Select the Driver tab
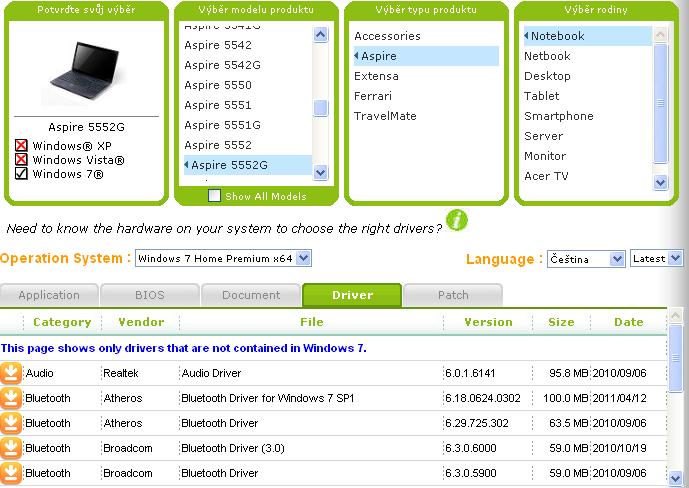Image resolution: width=689 pixels, height=488 pixels. click(352, 295)
